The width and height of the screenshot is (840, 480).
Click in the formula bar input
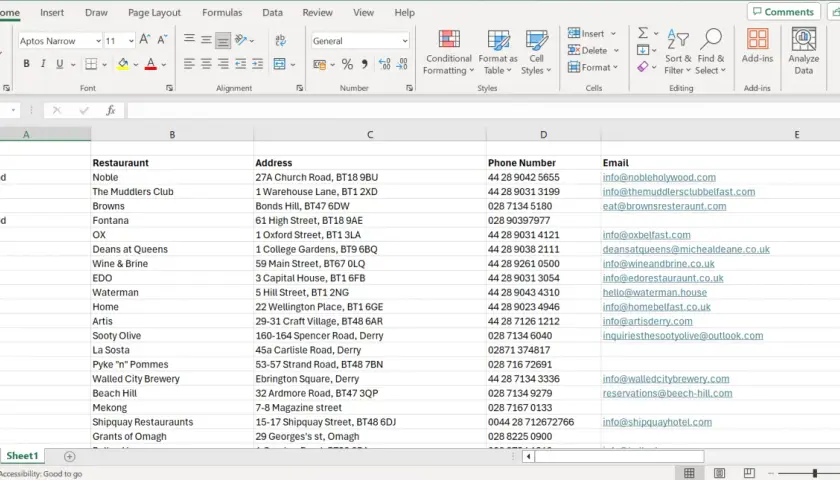483,110
